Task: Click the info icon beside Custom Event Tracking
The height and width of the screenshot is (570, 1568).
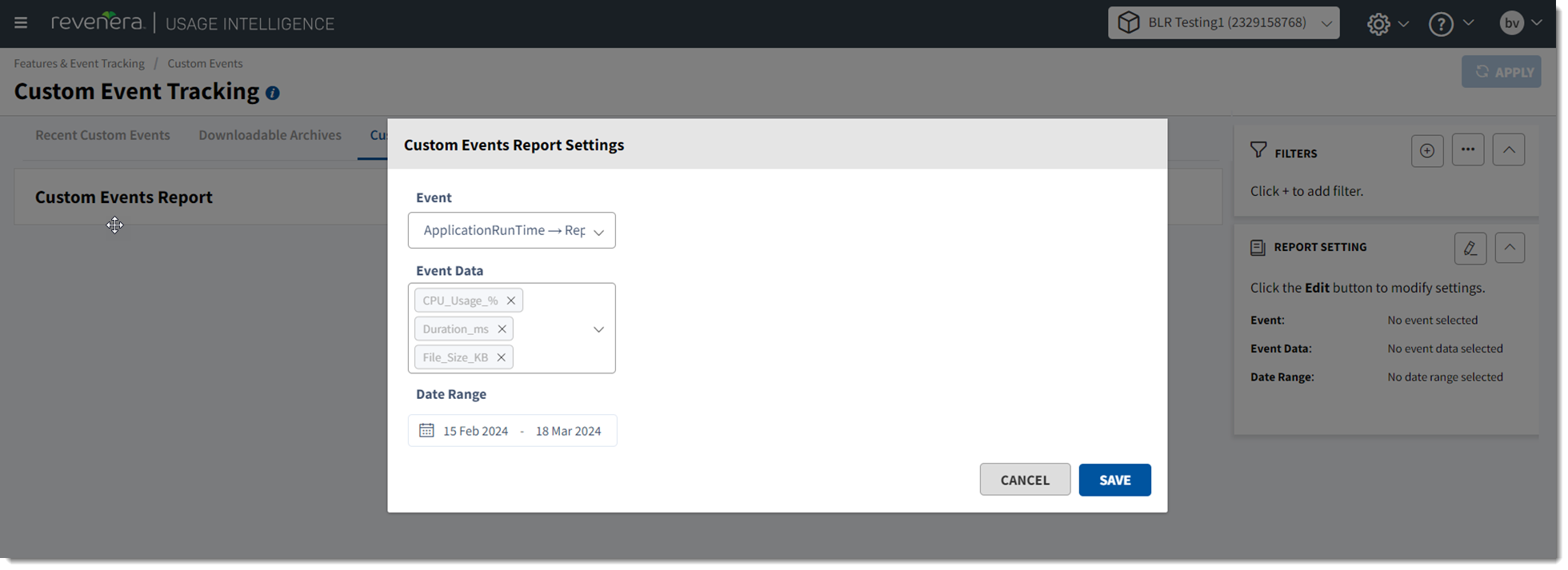Action: (273, 93)
